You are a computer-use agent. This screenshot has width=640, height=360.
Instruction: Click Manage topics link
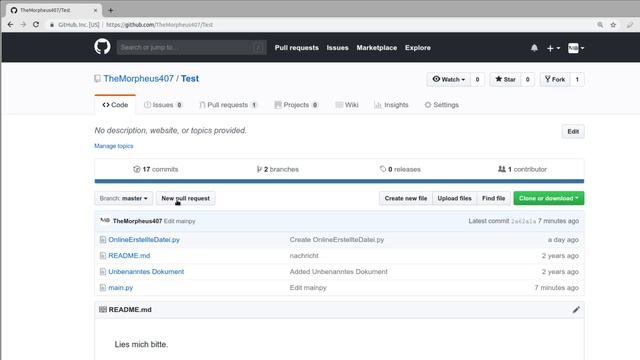pyautogui.click(x=114, y=146)
